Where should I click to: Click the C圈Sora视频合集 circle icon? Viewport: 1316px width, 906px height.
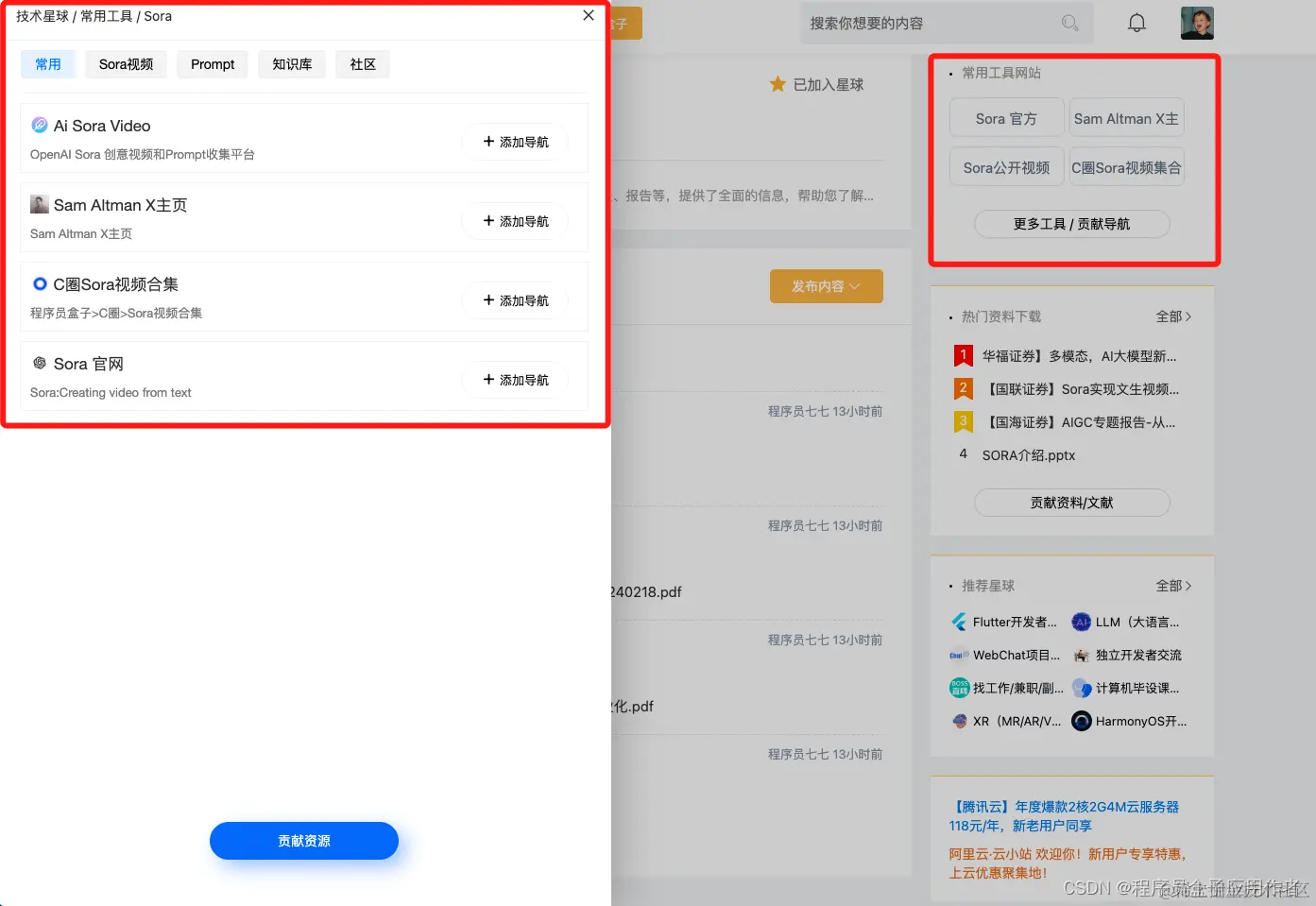tap(40, 283)
